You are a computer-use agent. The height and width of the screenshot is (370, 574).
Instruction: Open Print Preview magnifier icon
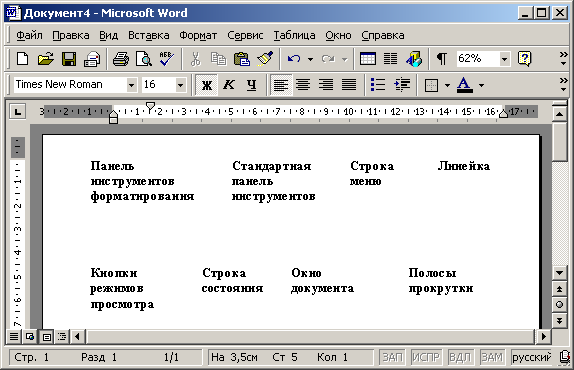(x=144, y=59)
